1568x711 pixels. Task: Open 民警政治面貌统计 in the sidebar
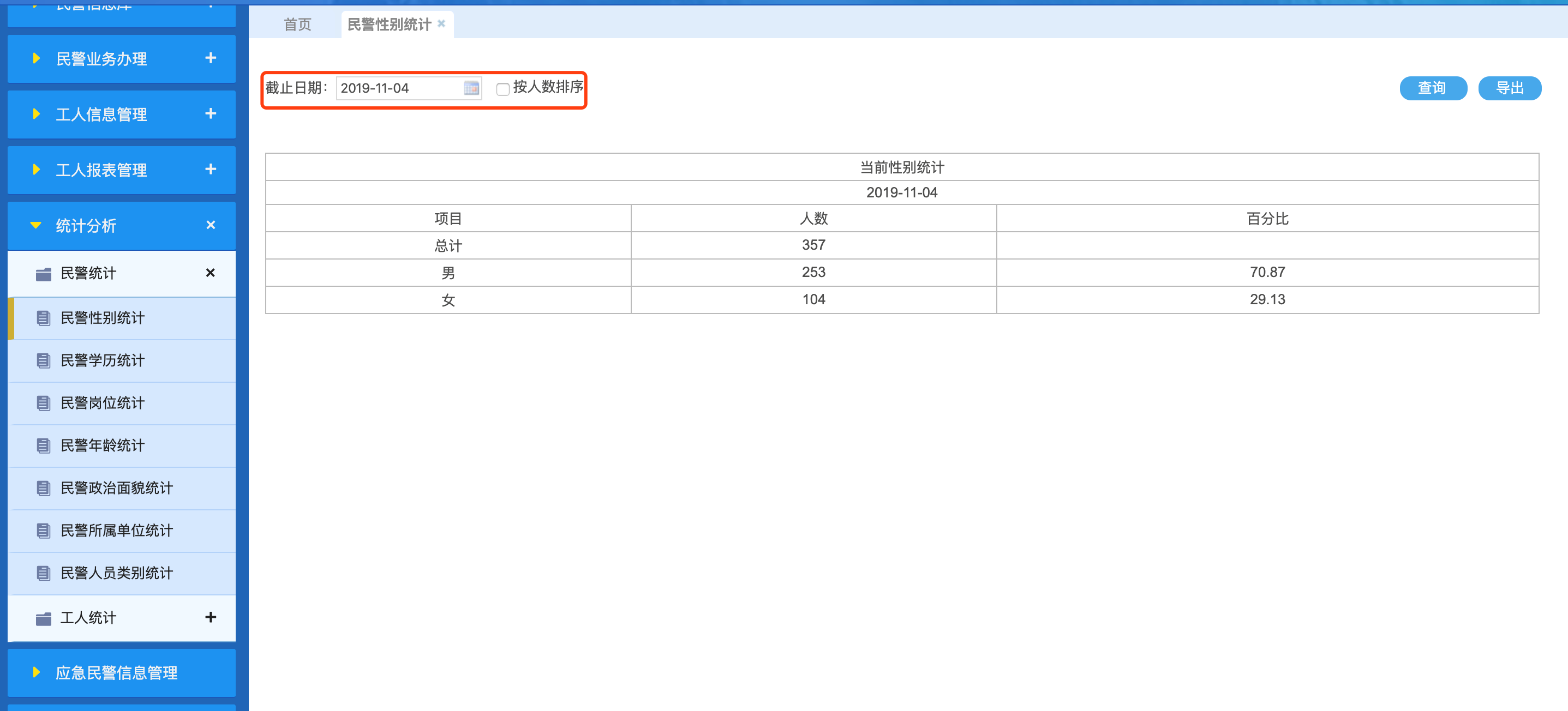[x=122, y=489]
